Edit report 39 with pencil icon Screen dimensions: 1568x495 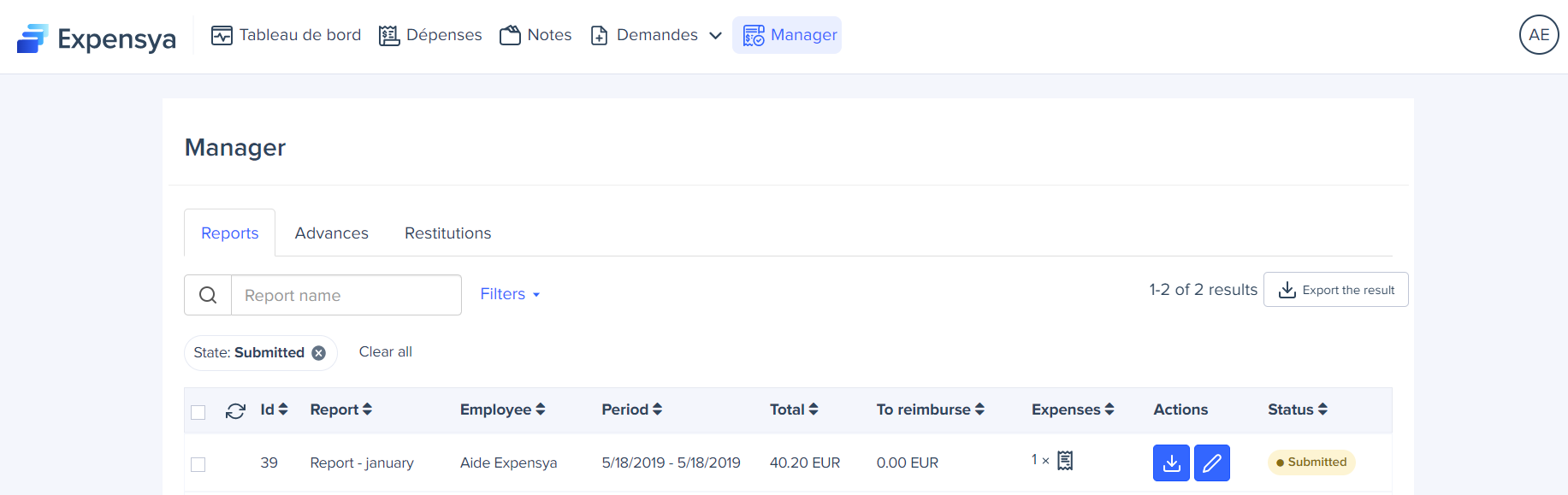coord(1211,463)
